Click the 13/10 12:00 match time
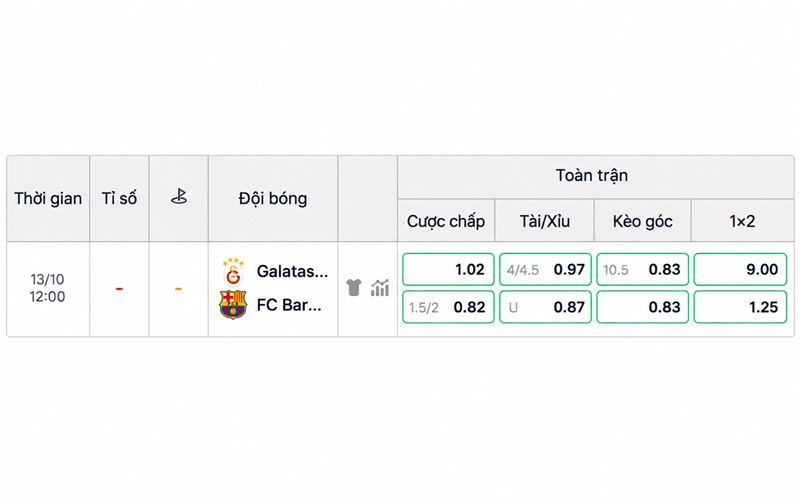The height and width of the screenshot is (500, 800). 47,288
